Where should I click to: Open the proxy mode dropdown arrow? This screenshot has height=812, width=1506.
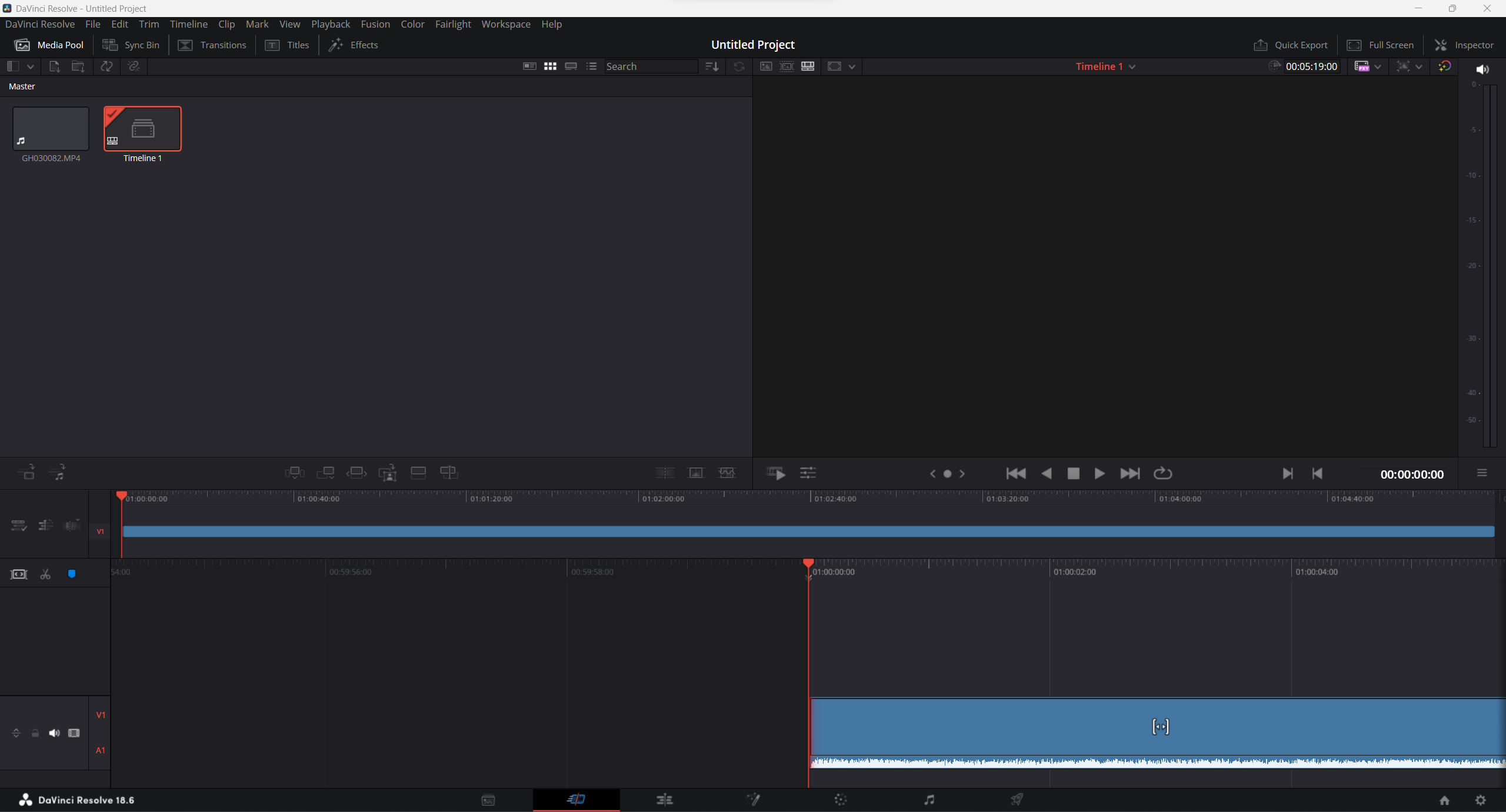1378,66
